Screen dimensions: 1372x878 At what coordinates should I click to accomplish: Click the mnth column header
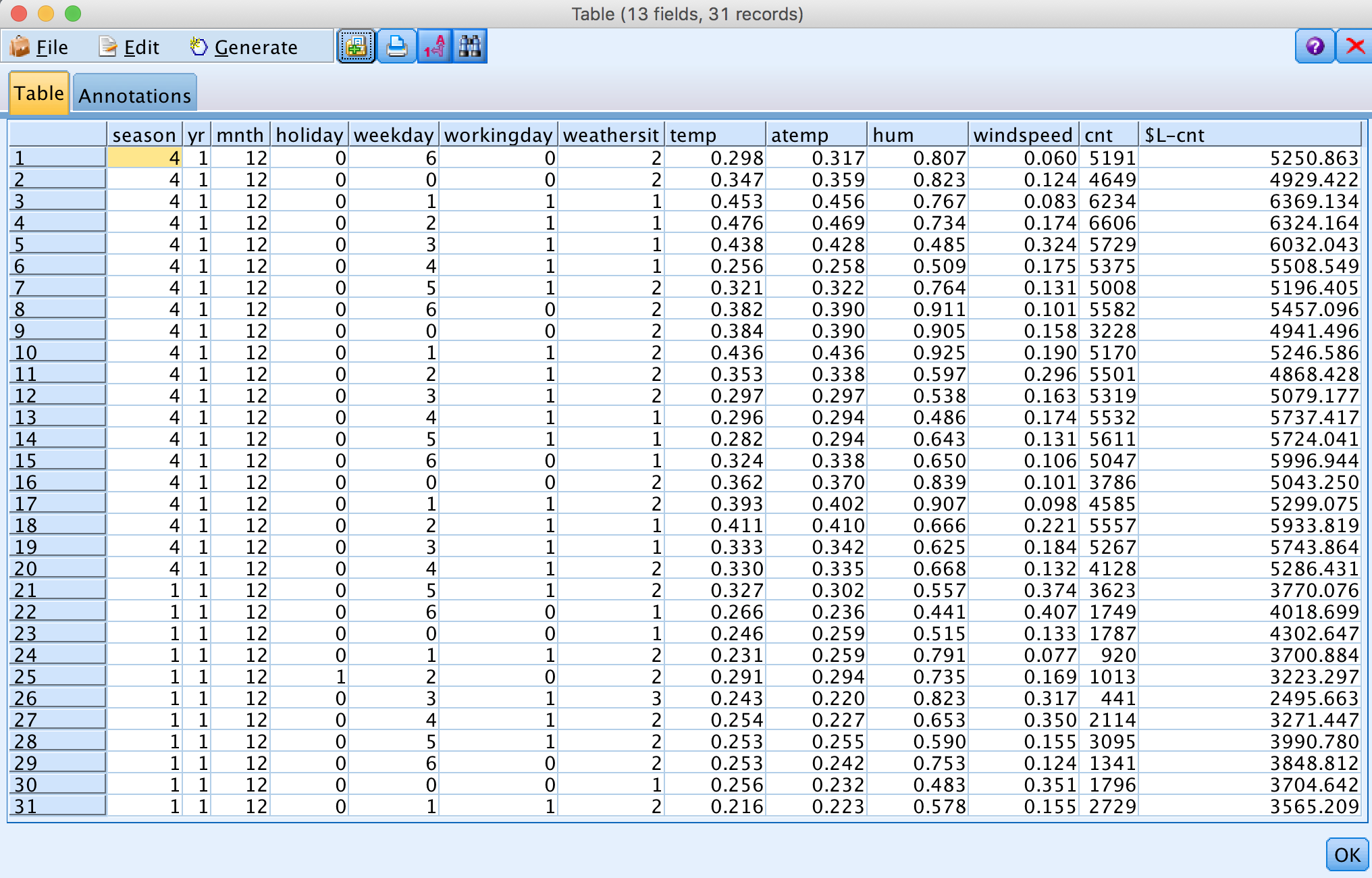click(x=240, y=135)
